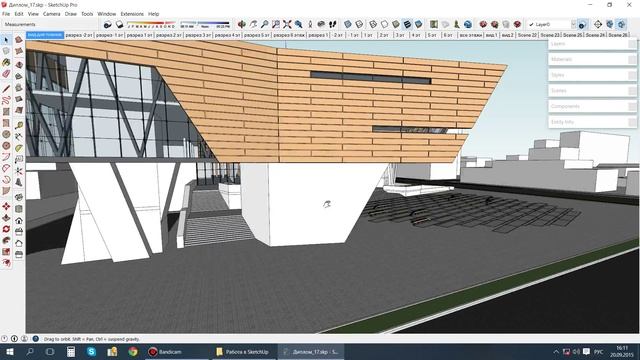The width and height of the screenshot is (640, 360).
Task: Select the 'все этажи' scene tab
Action: pos(470,36)
